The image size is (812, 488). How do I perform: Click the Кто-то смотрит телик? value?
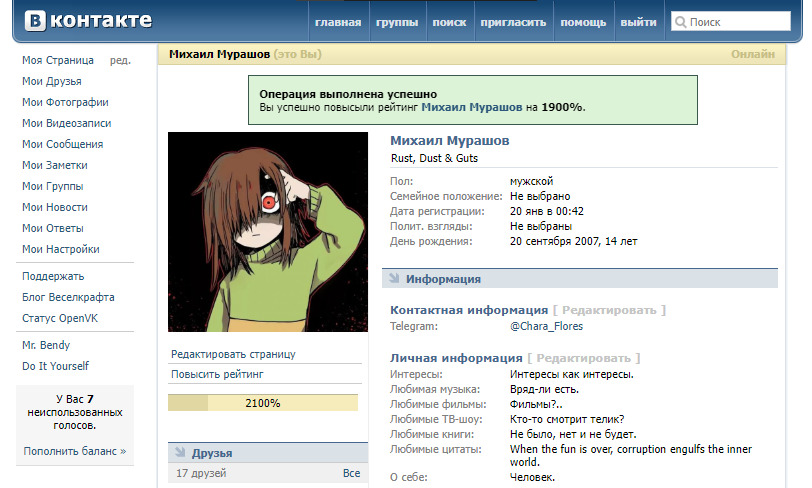567,419
